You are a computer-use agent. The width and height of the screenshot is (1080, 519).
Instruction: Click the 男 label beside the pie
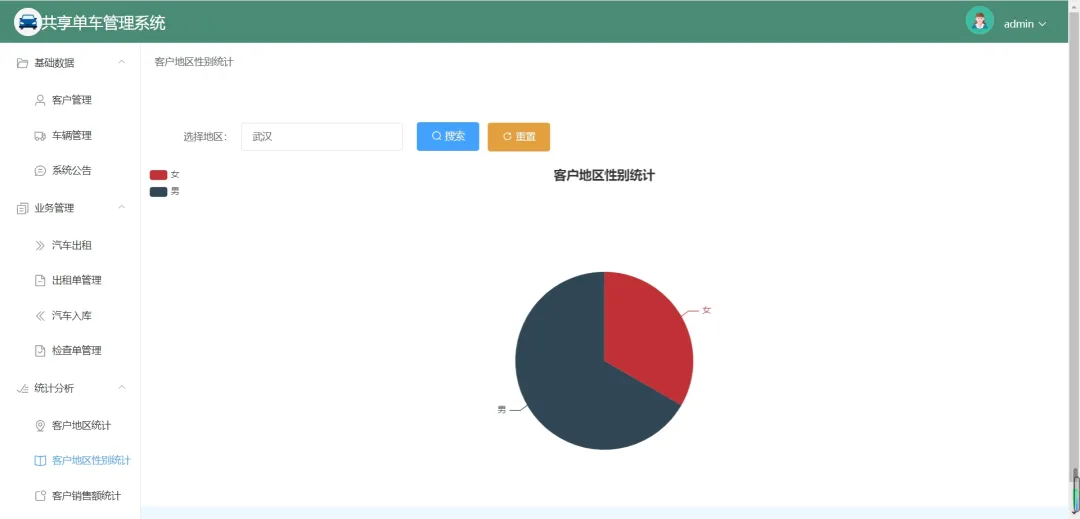501,410
